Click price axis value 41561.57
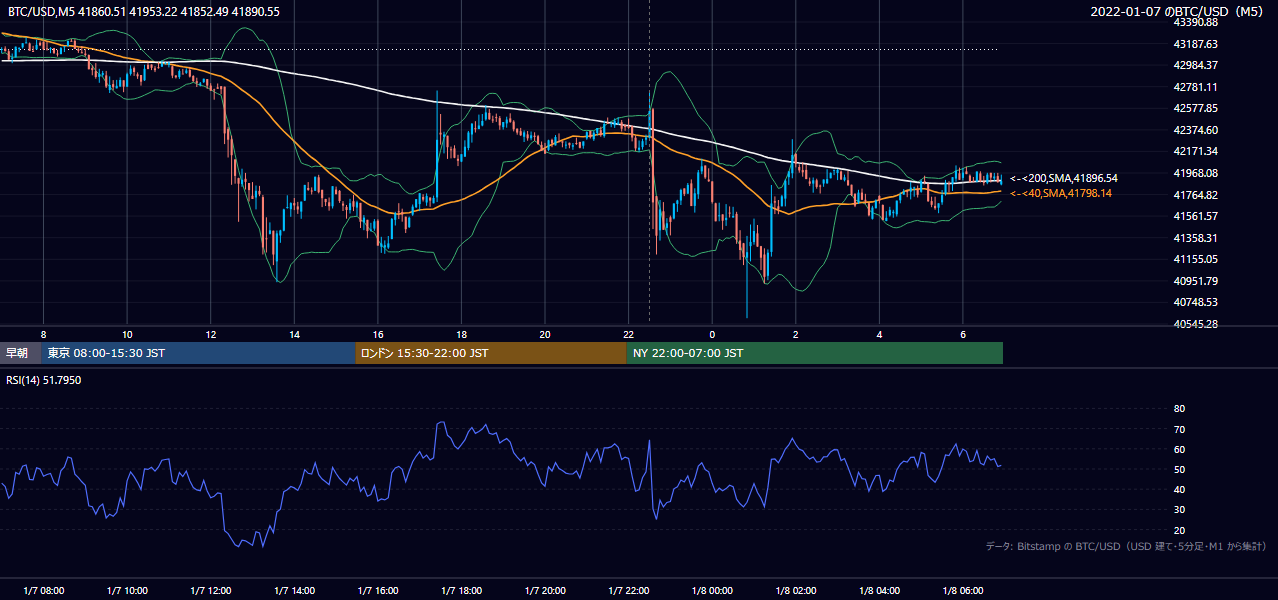This screenshot has height=600, width=1278. [x=1195, y=216]
